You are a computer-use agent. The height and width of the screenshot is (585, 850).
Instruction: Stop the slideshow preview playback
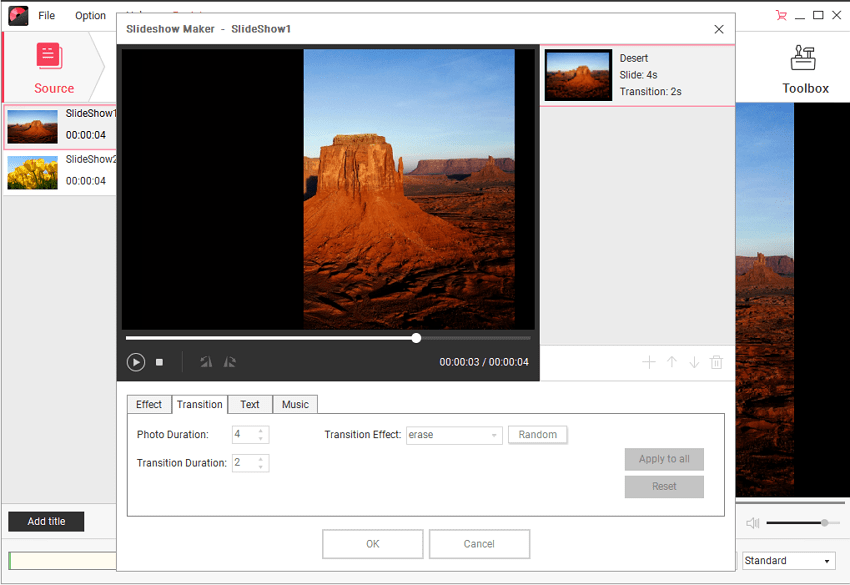[x=159, y=362]
